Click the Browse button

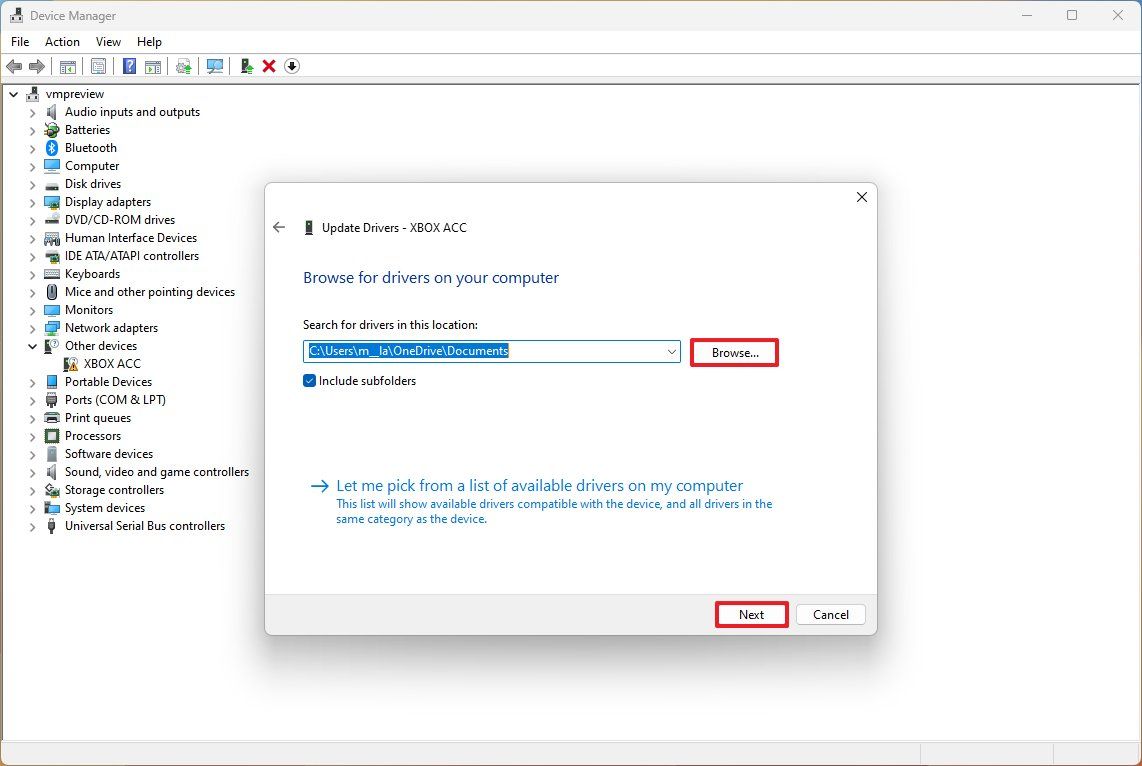(734, 351)
